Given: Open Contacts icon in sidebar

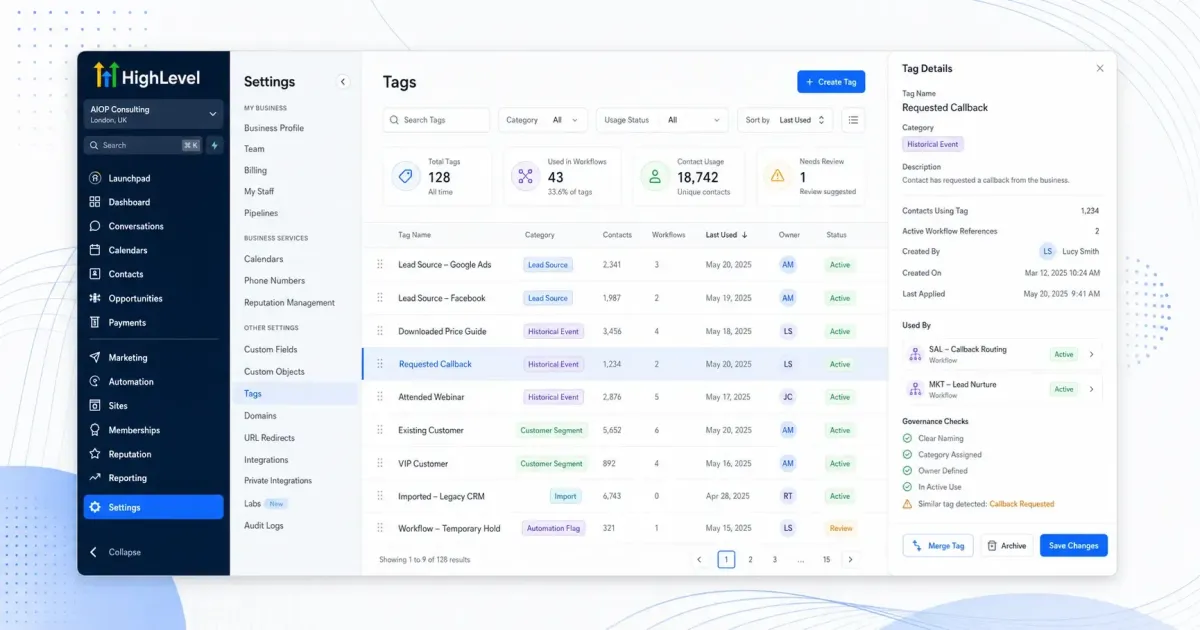Looking at the screenshot, I should pos(95,274).
